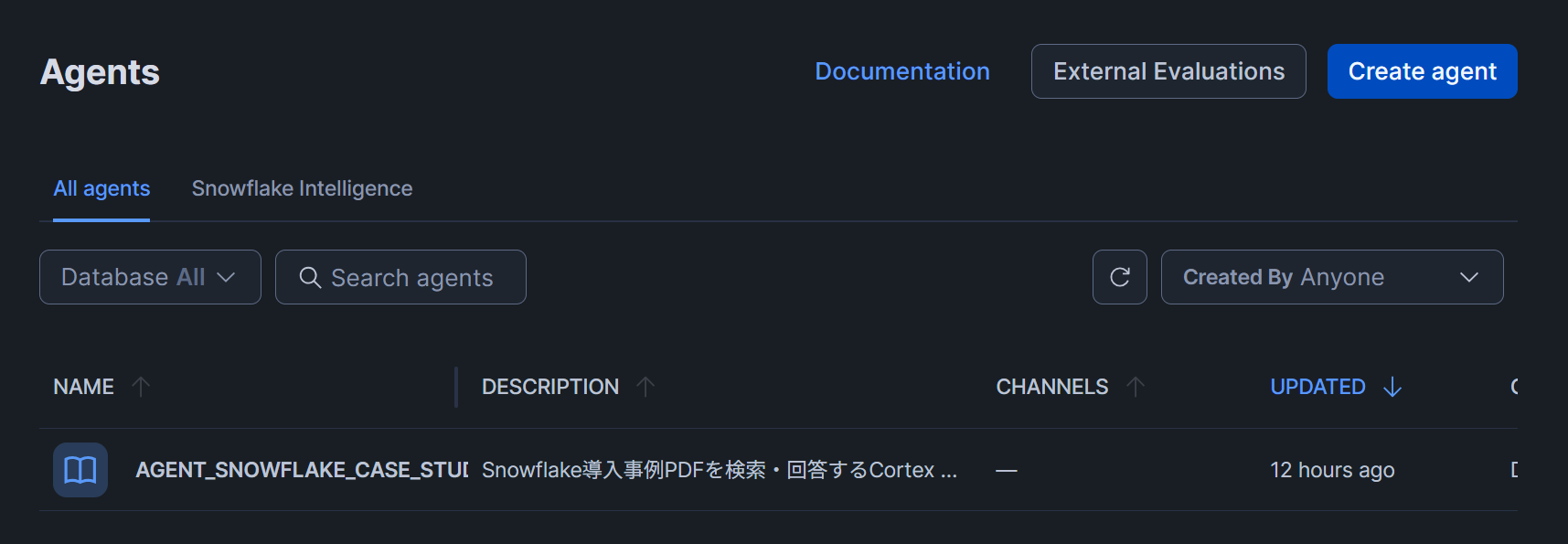Open the Database All dropdown
Image resolution: width=1568 pixels, height=544 pixels.
click(x=150, y=277)
